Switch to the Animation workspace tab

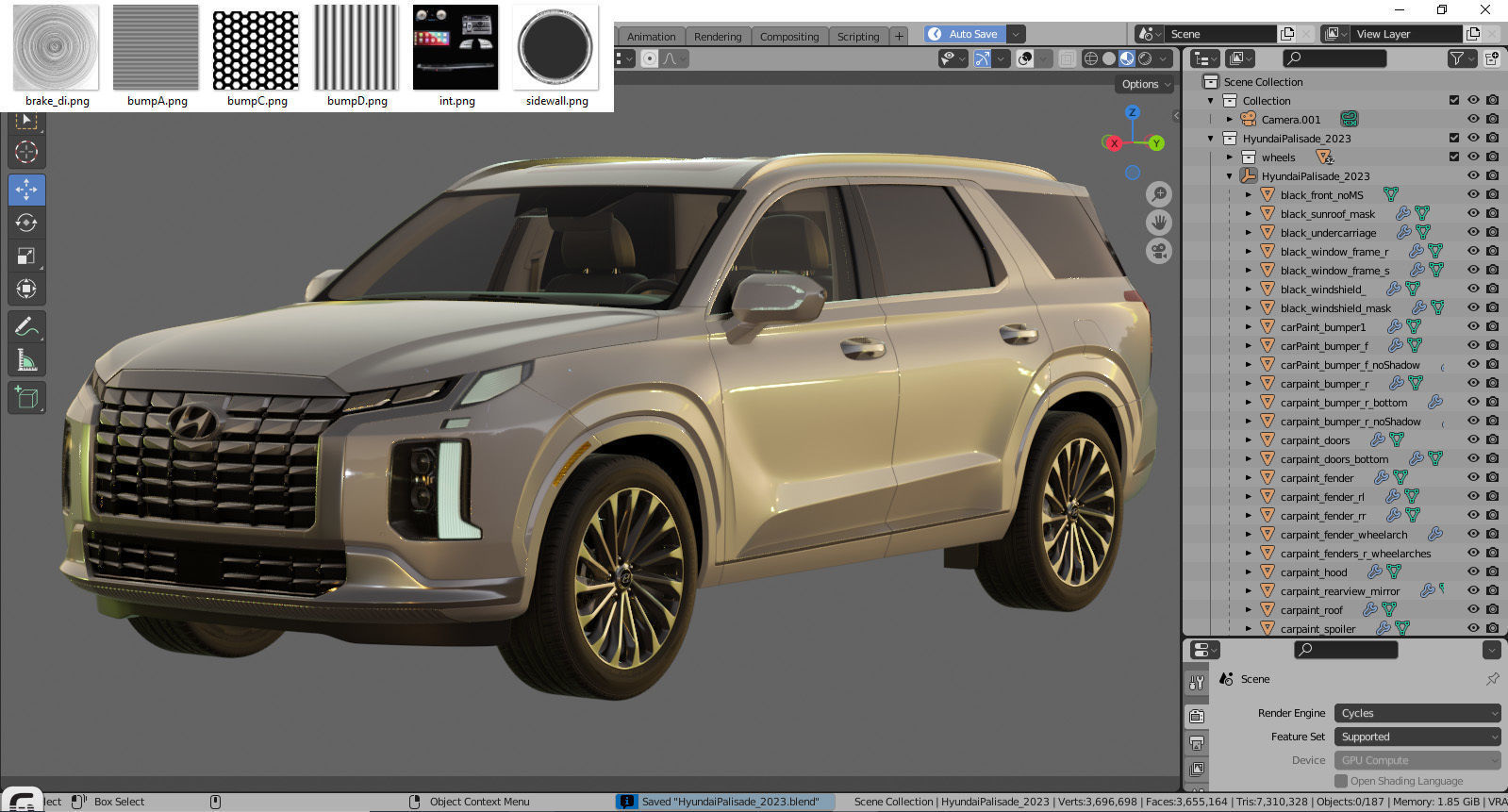coord(651,37)
